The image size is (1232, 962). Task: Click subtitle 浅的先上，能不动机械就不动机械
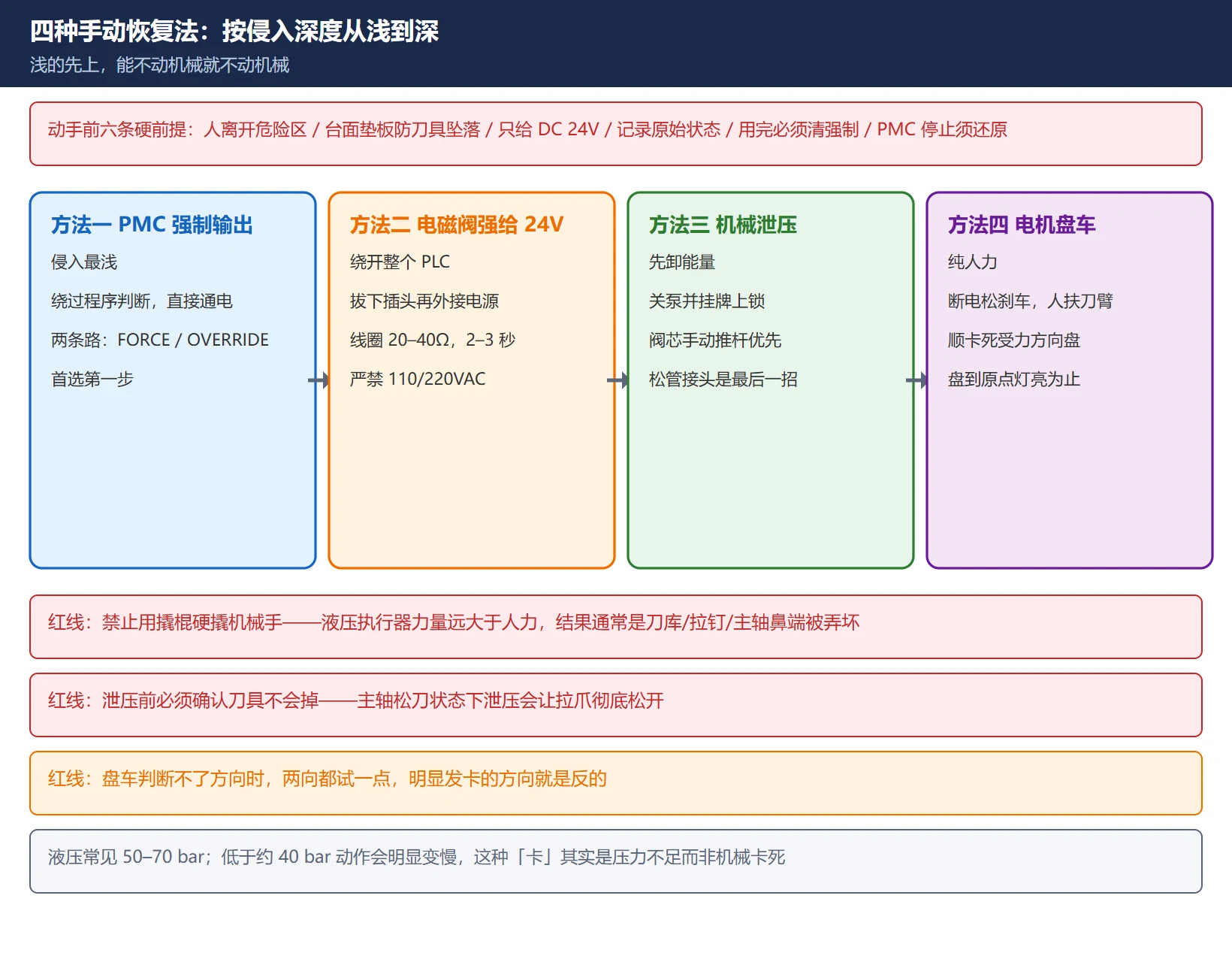coord(159,65)
